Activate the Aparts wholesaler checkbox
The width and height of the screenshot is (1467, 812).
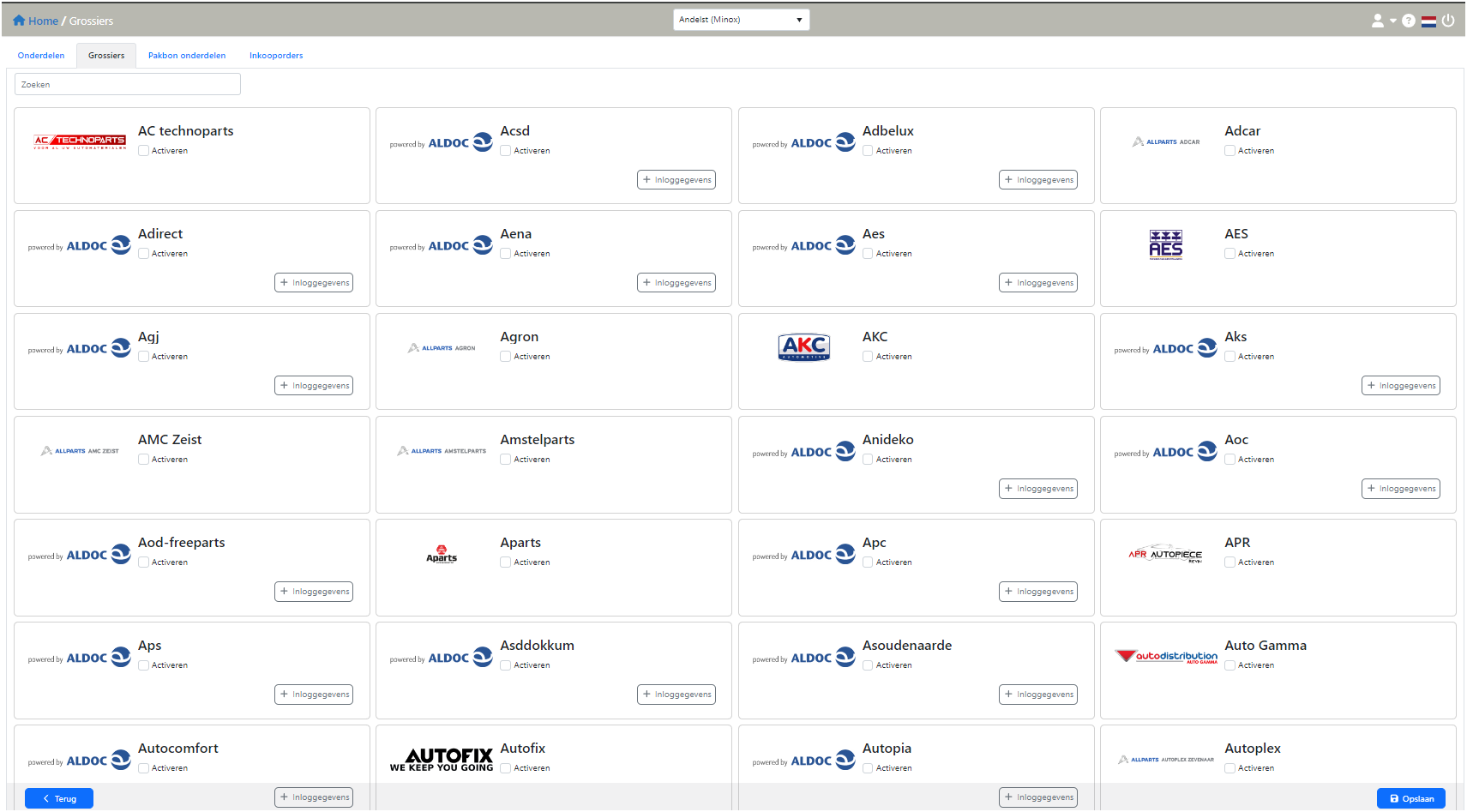[x=506, y=562]
